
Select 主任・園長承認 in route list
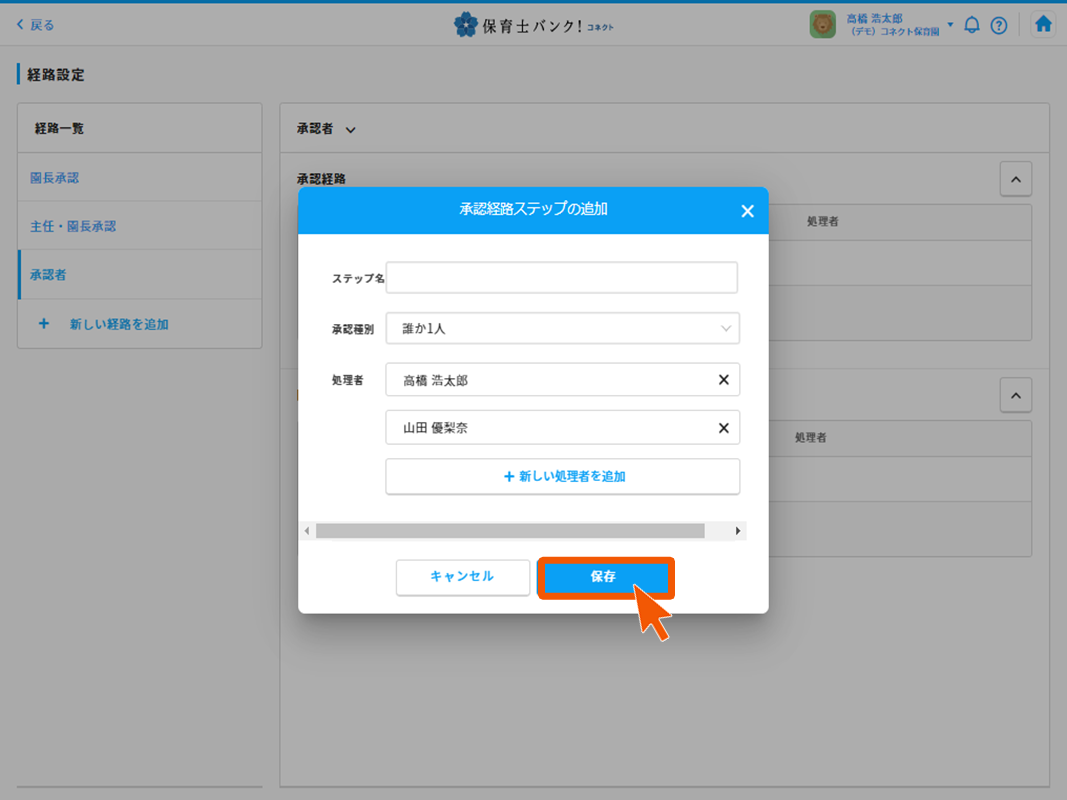[73, 226]
